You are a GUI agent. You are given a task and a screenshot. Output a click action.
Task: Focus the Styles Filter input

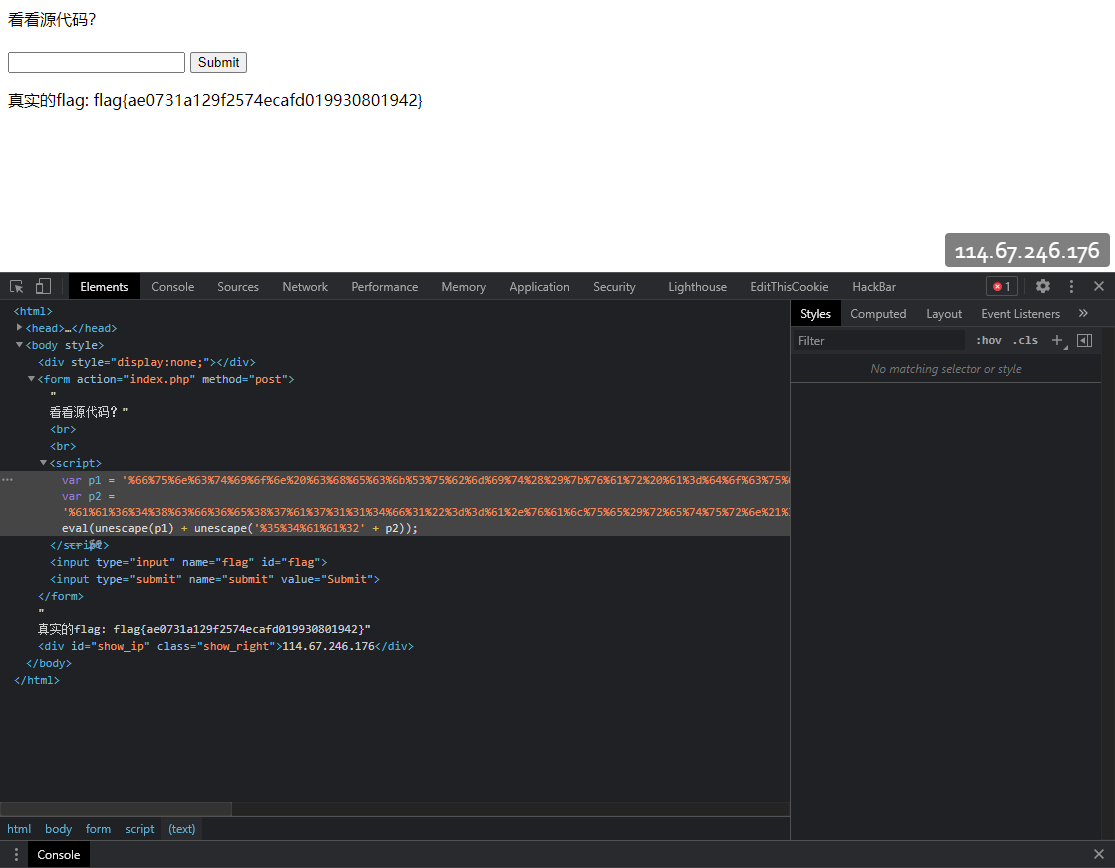(880, 341)
